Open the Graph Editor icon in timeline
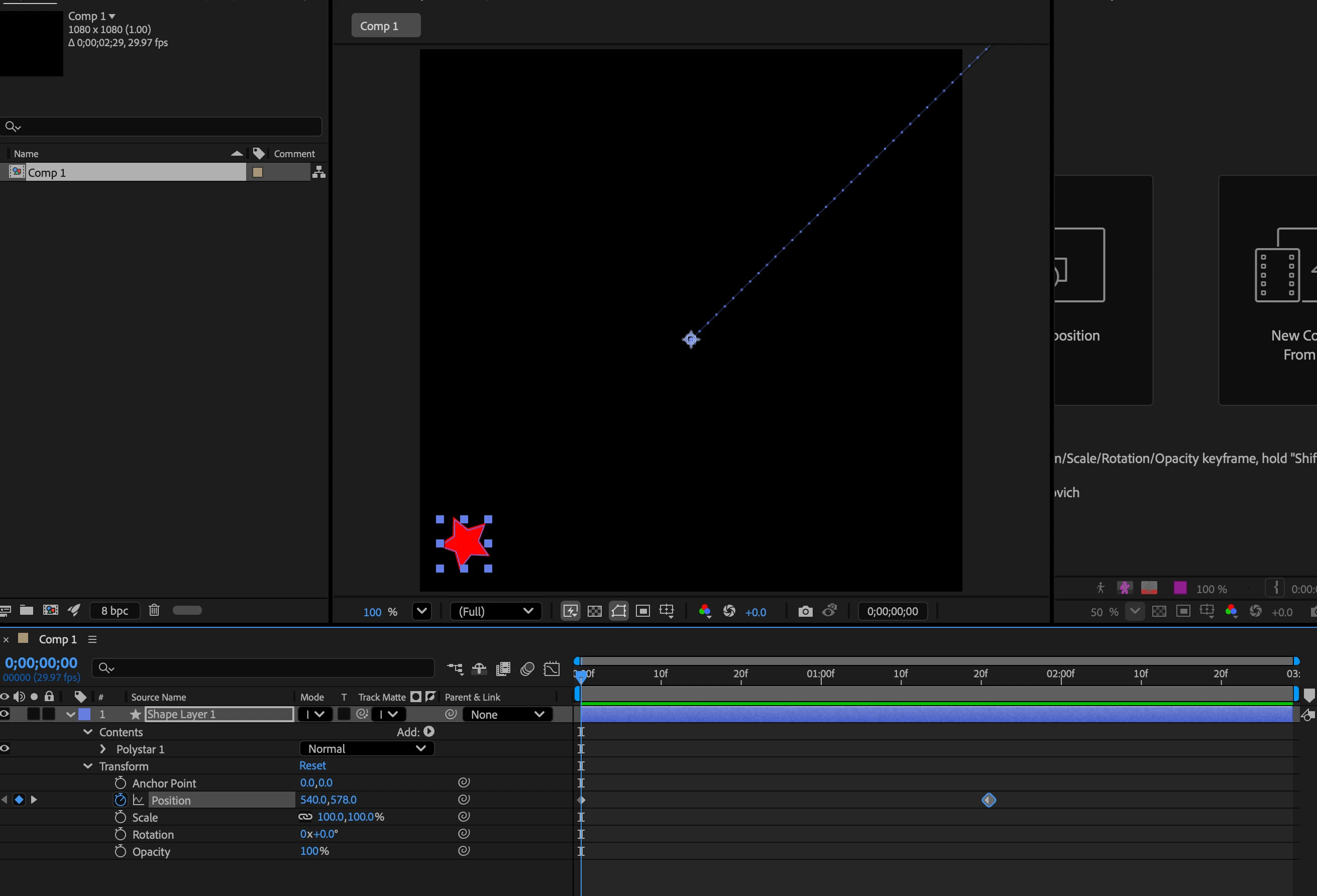The height and width of the screenshot is (896, 1317). pyautogui.click(x=552, y=669)
